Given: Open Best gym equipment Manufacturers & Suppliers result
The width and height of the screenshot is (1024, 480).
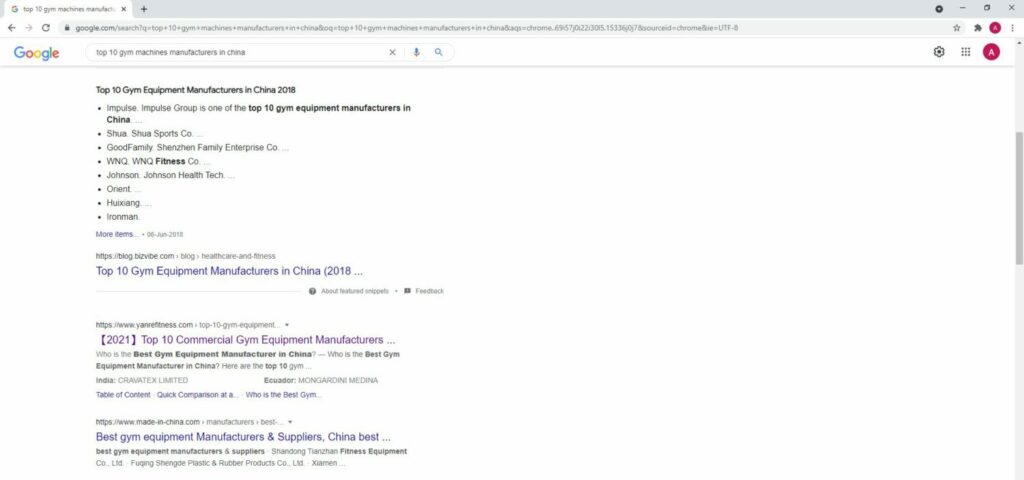Looking at the screenshot, I should tap(243, 437).
